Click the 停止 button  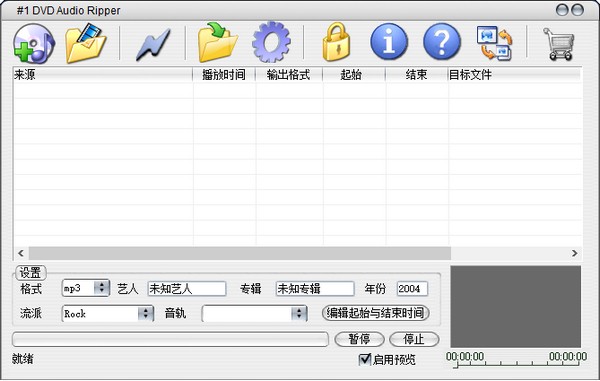pos(414,339)
